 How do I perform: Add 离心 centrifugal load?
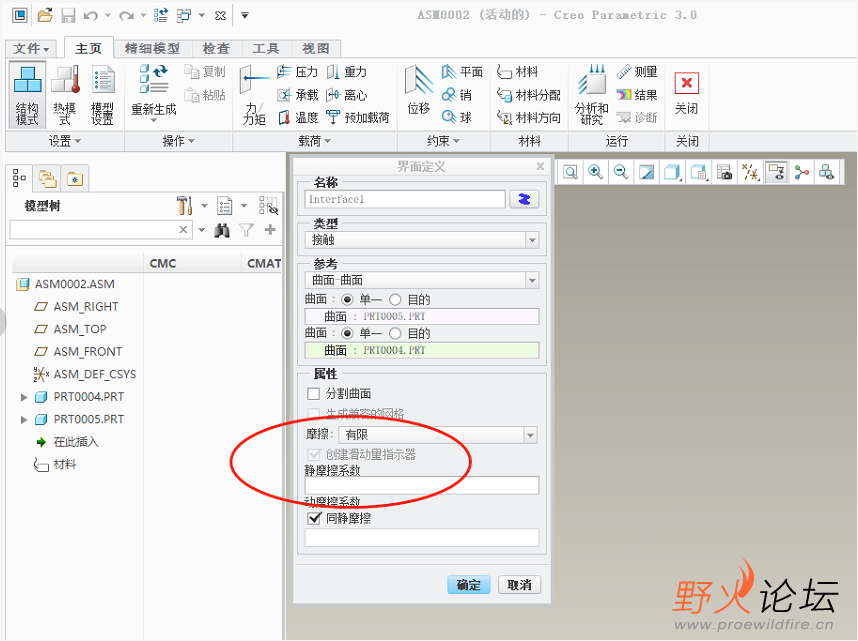coord(346,95)
